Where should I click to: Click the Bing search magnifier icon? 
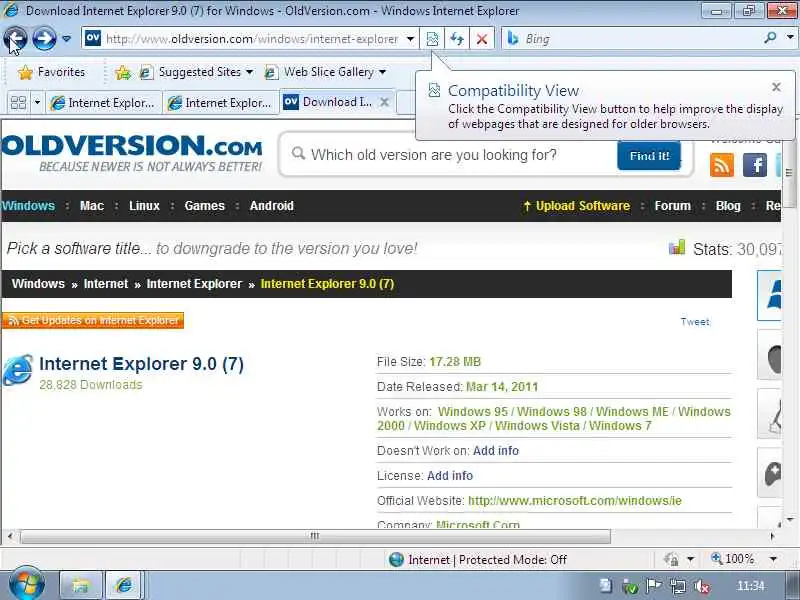[770, 38]
